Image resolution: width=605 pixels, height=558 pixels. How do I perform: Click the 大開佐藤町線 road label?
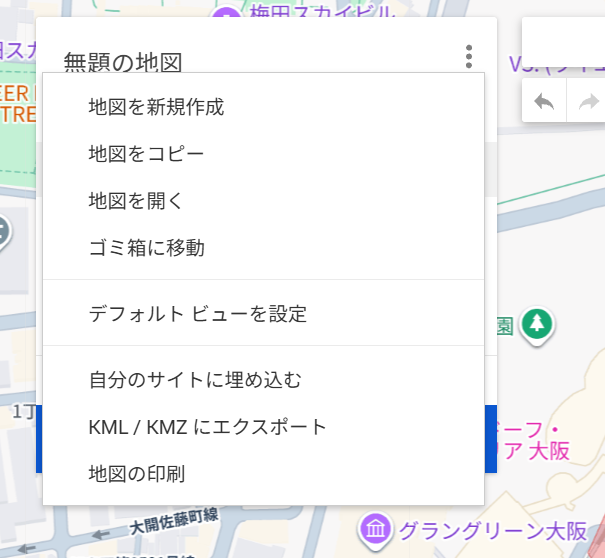[174, 521]
